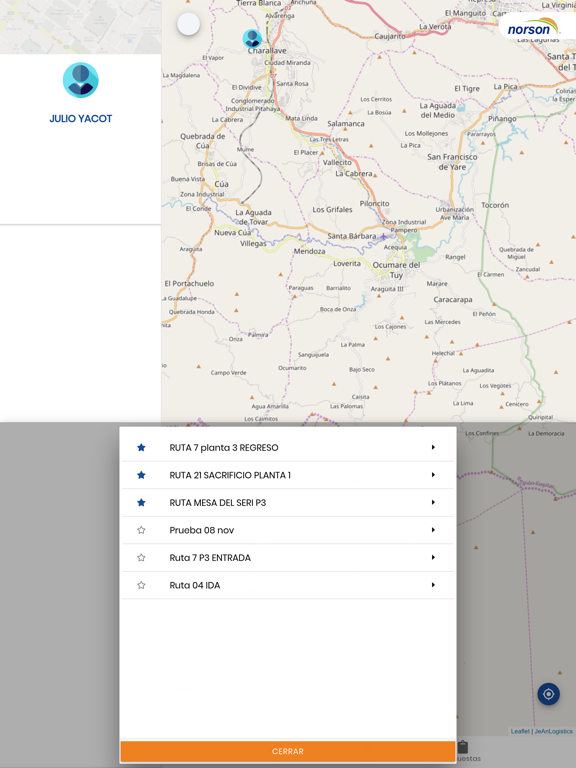Click San Francisco de Yare map label
This screenshot has height=768, width=576.
[452, 162]
